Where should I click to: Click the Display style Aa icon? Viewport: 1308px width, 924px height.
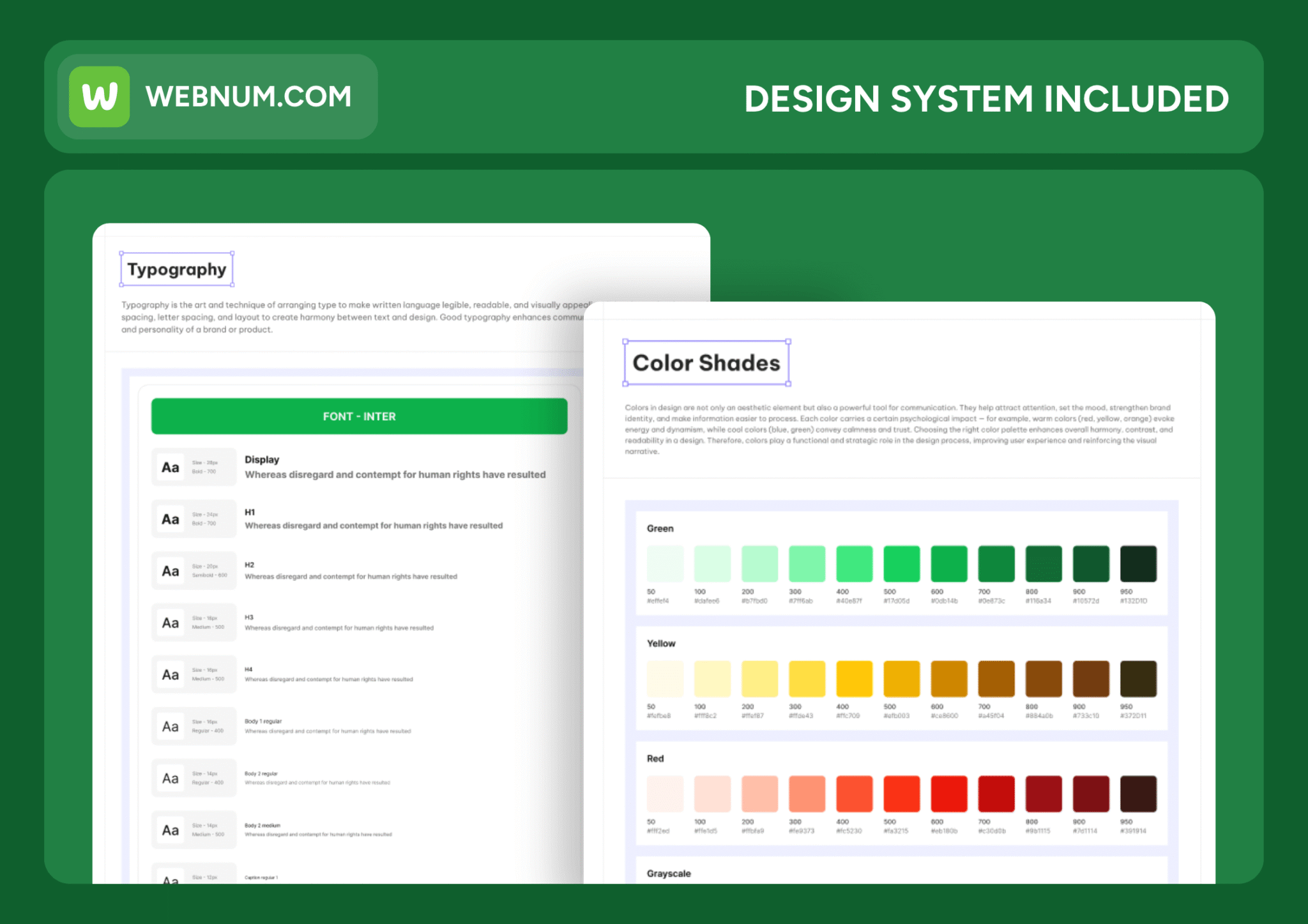pyautogui.click(x=170, y=467)
